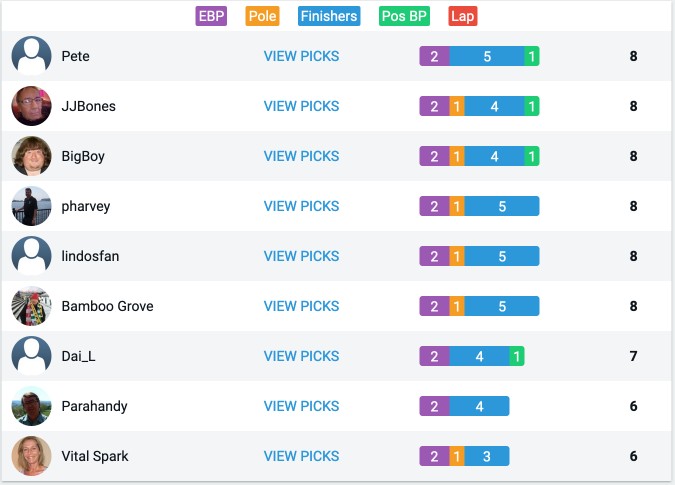
Task: Click the purple EBP legend badge
Action: (211, 16)
